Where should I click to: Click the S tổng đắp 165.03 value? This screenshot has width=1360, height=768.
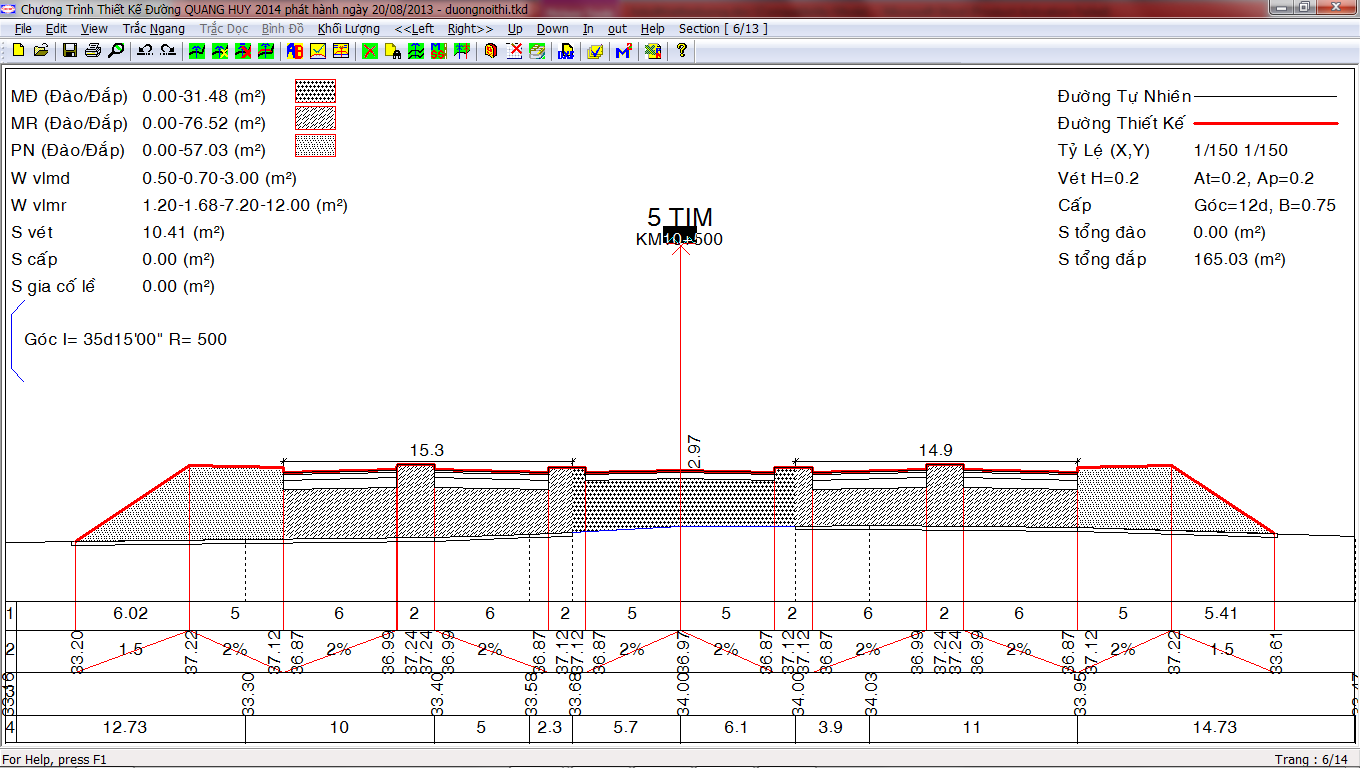[1239, 259]
